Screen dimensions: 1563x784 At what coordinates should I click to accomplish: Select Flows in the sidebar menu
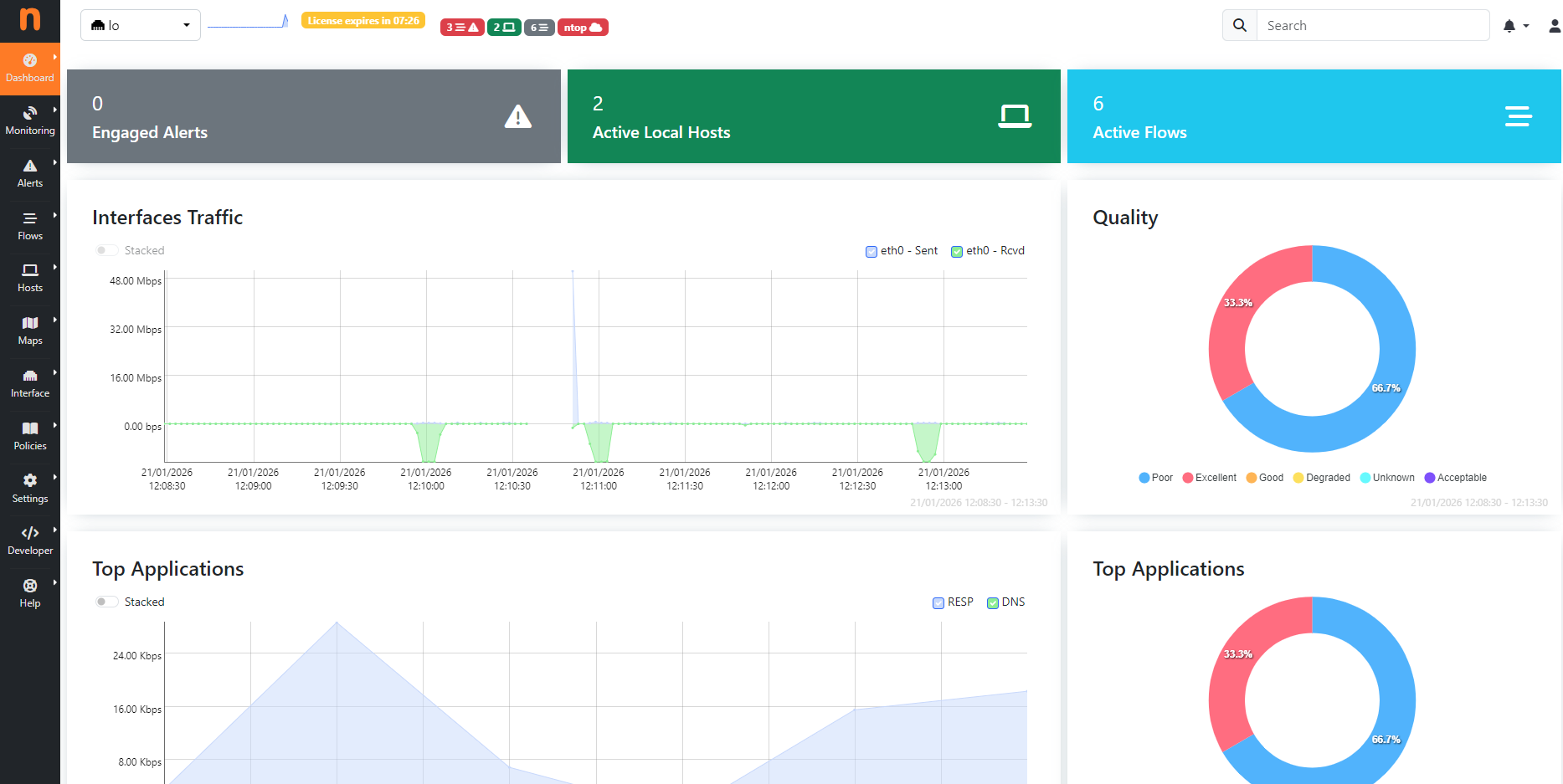pos(30,226)
